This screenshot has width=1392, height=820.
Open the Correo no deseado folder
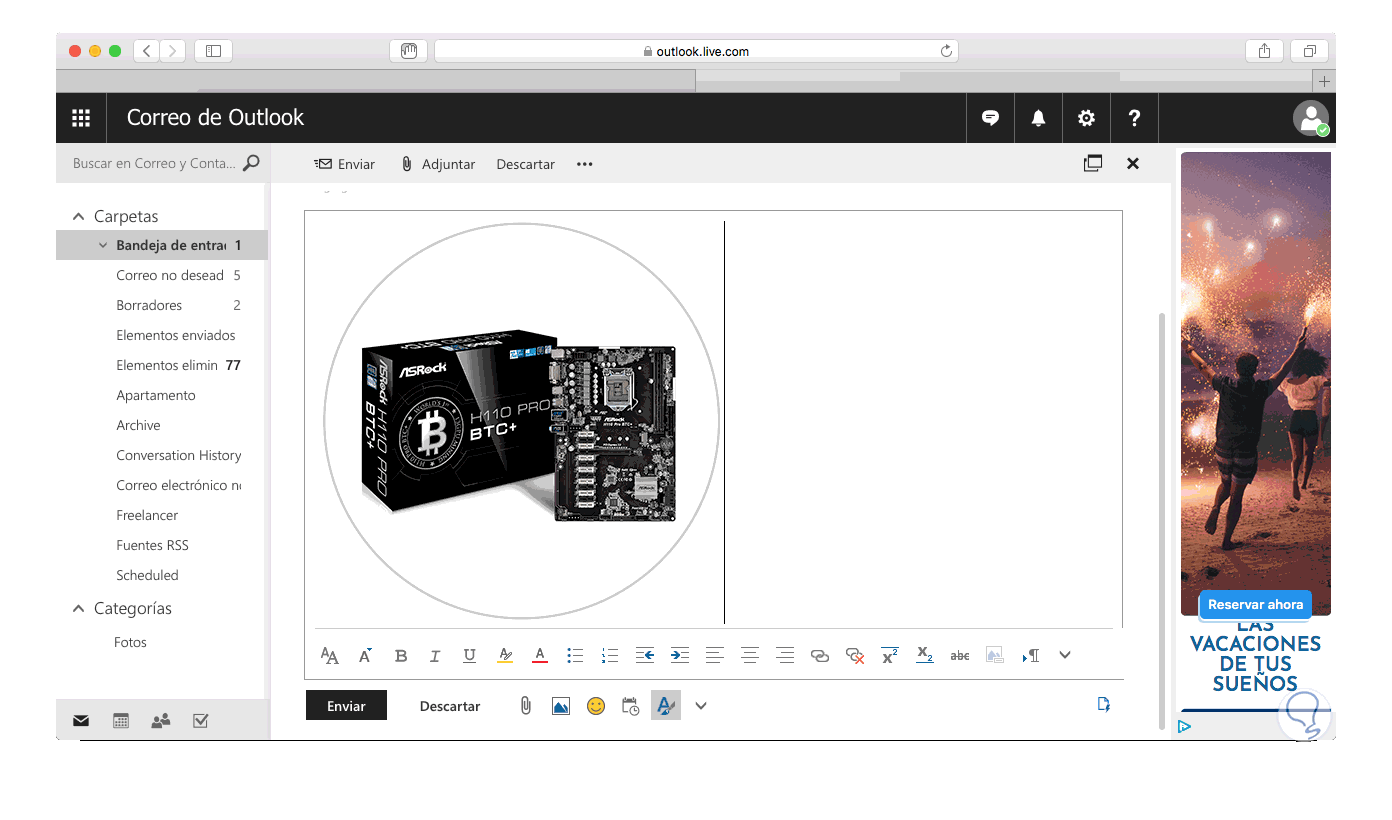point(170,275)
